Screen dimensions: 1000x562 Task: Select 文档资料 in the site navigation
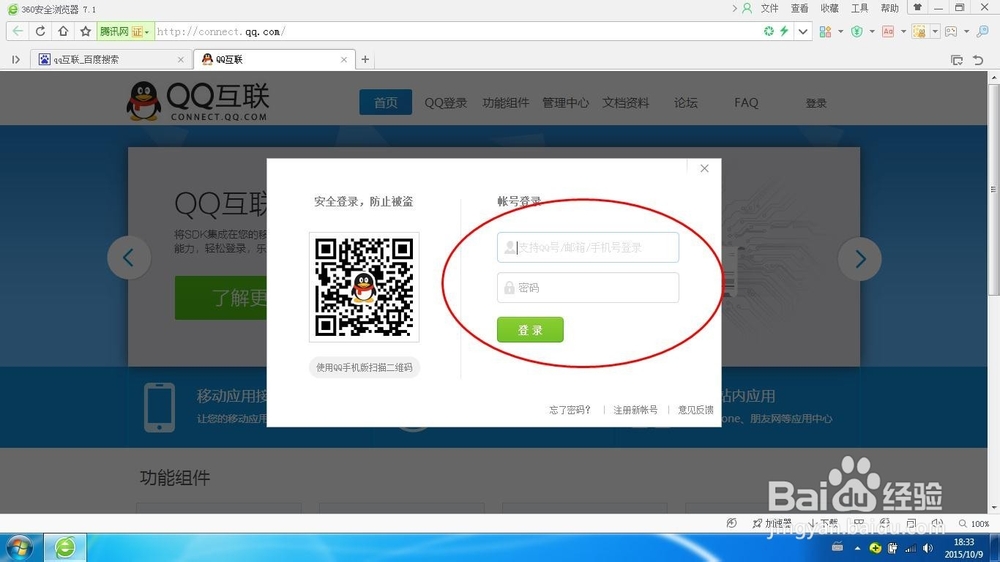pos(626,103)
